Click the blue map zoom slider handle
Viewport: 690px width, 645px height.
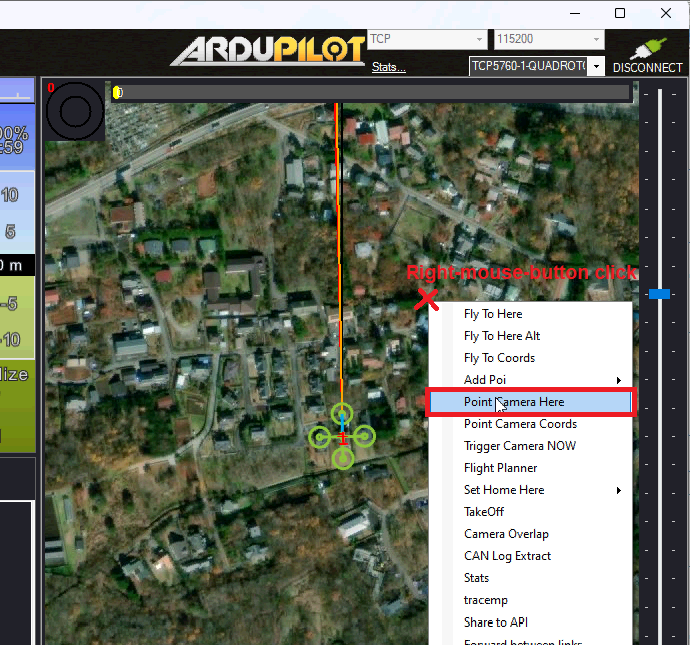[659, 294]
